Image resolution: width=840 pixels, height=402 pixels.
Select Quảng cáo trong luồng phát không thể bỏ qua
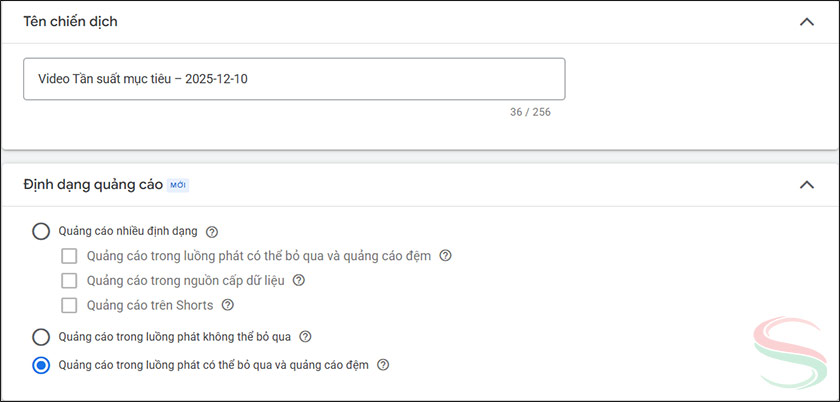(41, 337)
